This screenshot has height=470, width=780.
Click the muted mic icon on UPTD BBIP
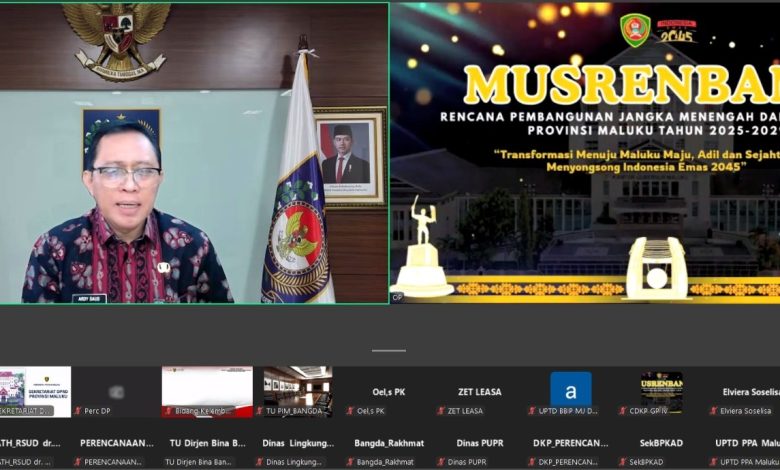coord(531,411)
